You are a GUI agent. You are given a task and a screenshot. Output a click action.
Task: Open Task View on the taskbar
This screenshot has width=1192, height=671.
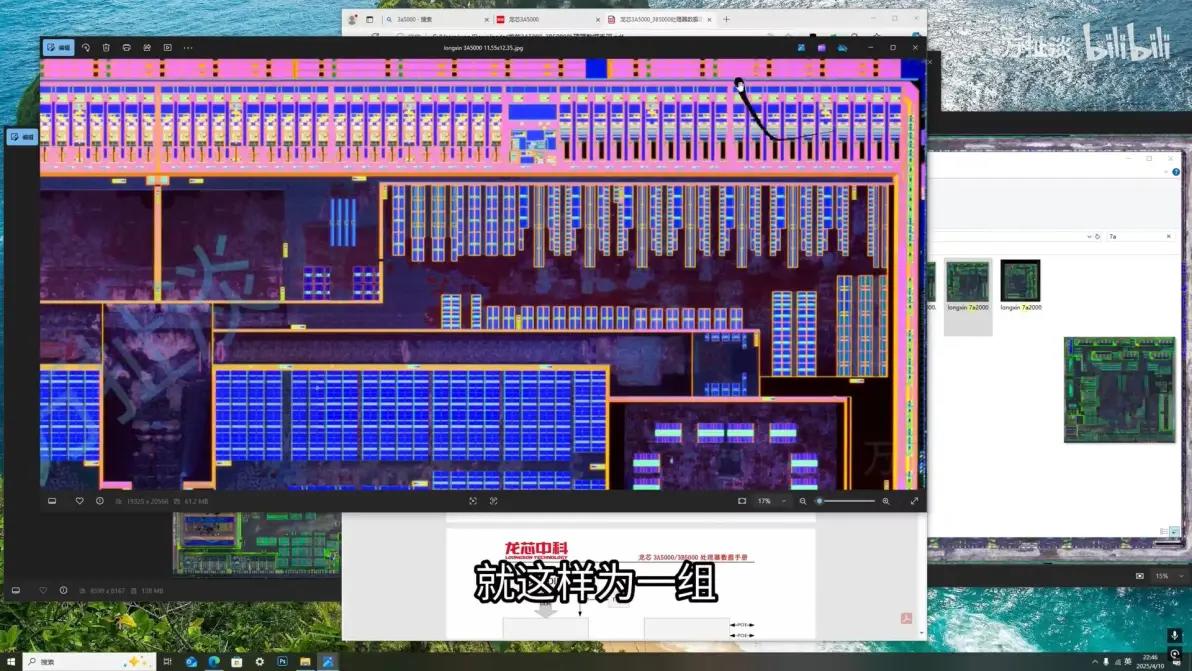(168, 662)
